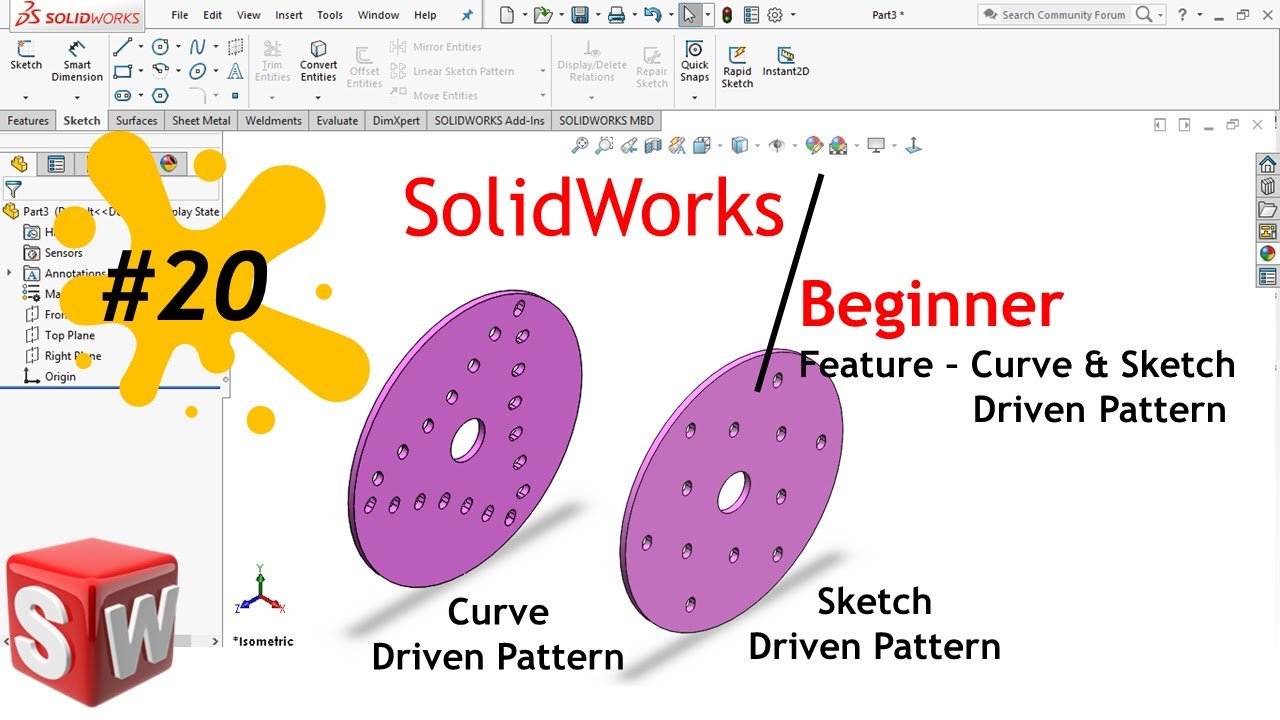Pin the SolidWorks menu bar
This screenshot has height=720, width=1280.
coord(467,15)
